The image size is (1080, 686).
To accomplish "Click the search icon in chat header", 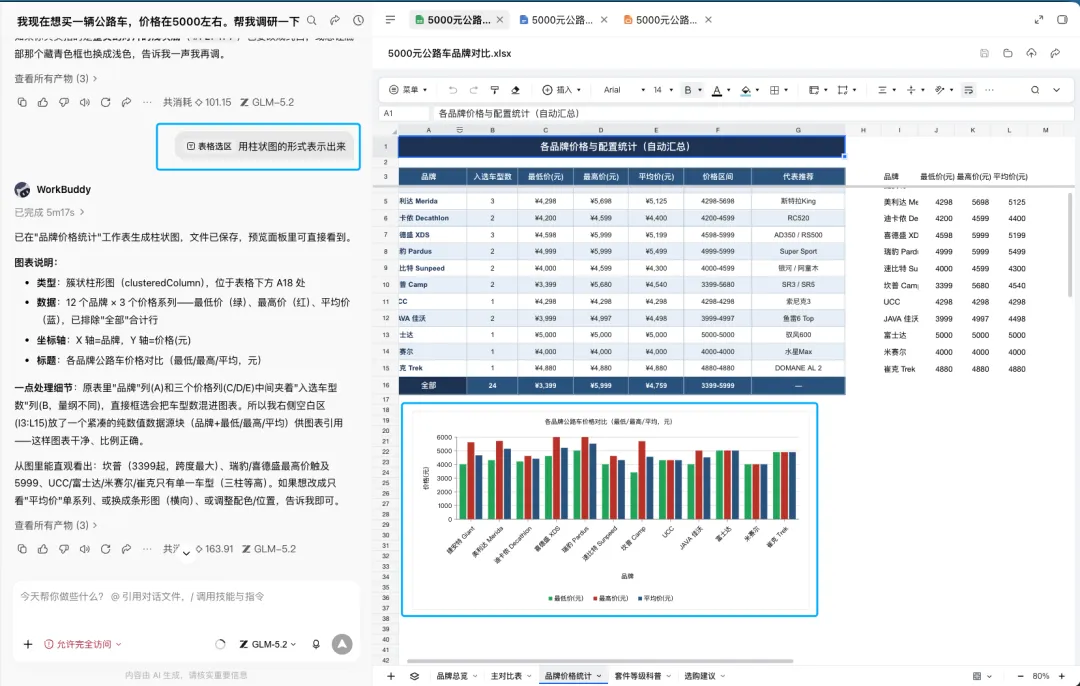I will coord(312,21).
